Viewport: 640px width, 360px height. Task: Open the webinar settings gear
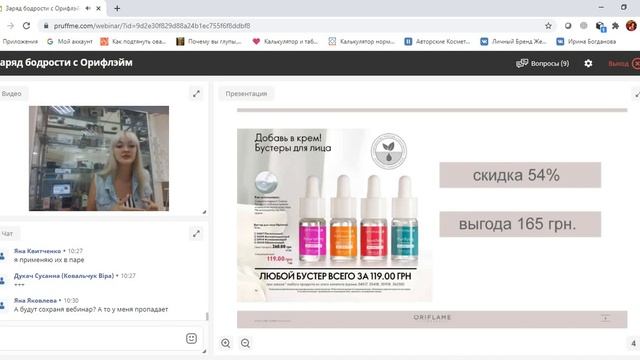click(588, 63)
